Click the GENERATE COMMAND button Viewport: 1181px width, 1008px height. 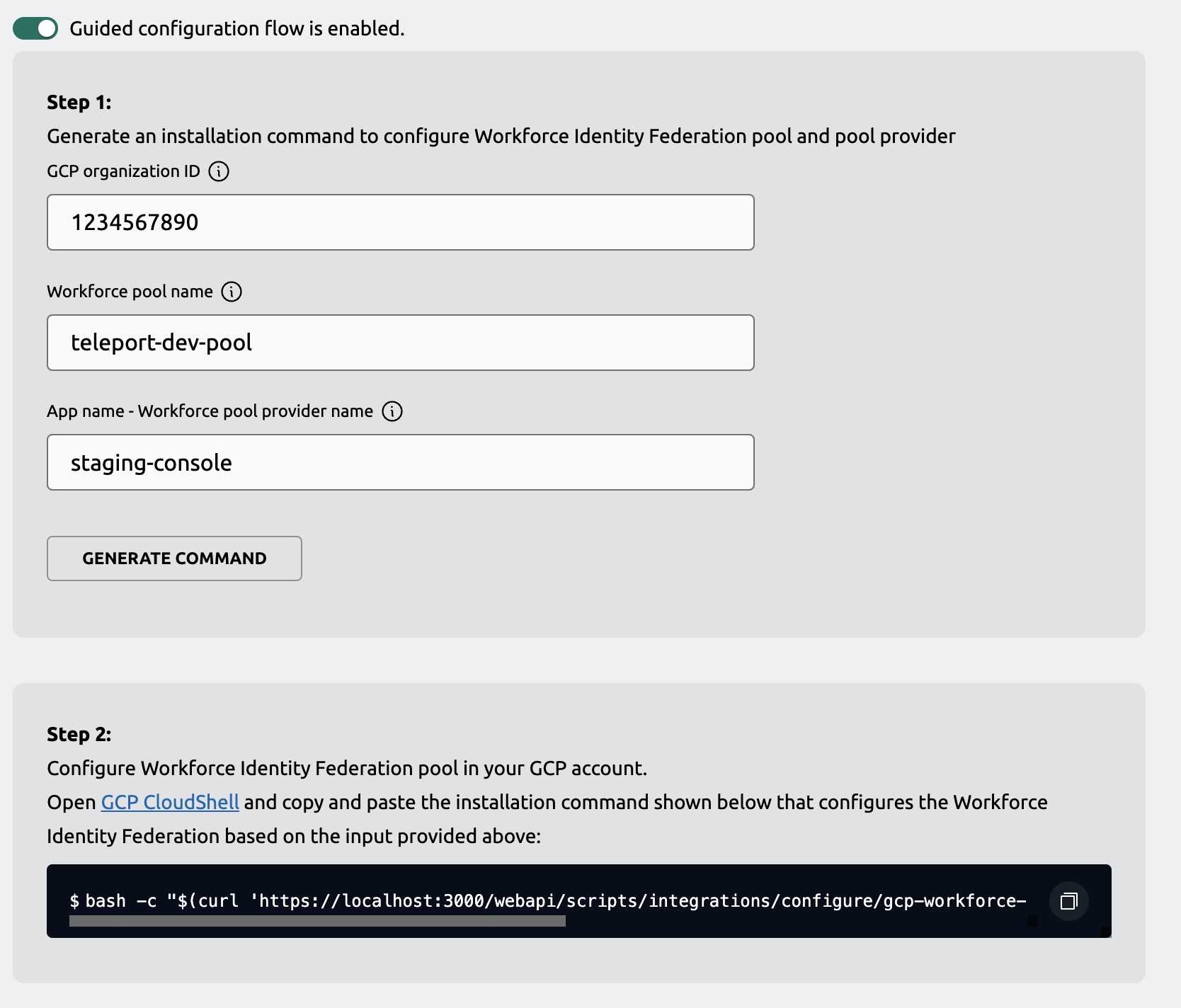(x=174, y=559)
